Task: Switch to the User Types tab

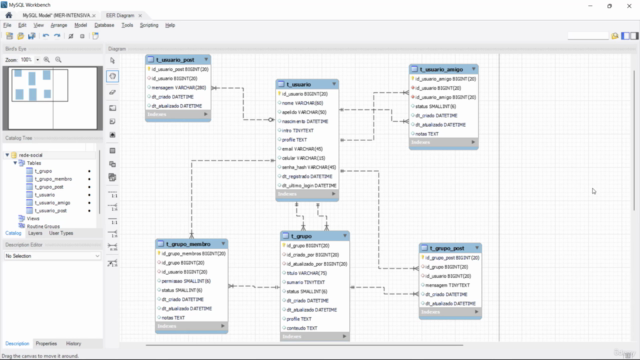Action: tap(61, 233)
